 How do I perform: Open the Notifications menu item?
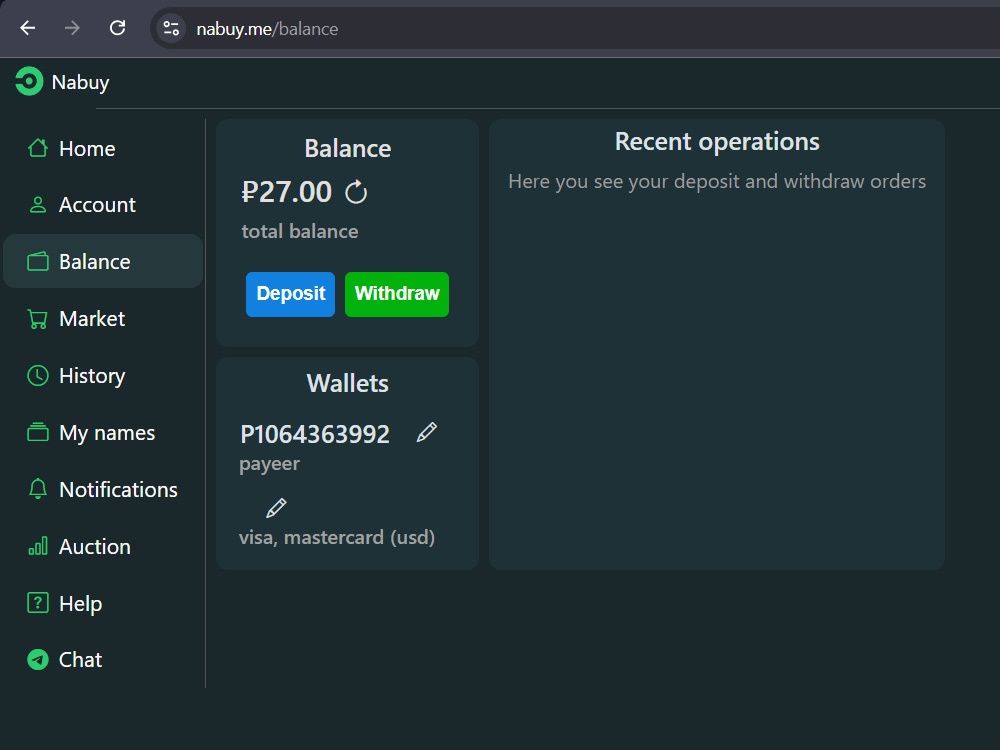[103, 489]
